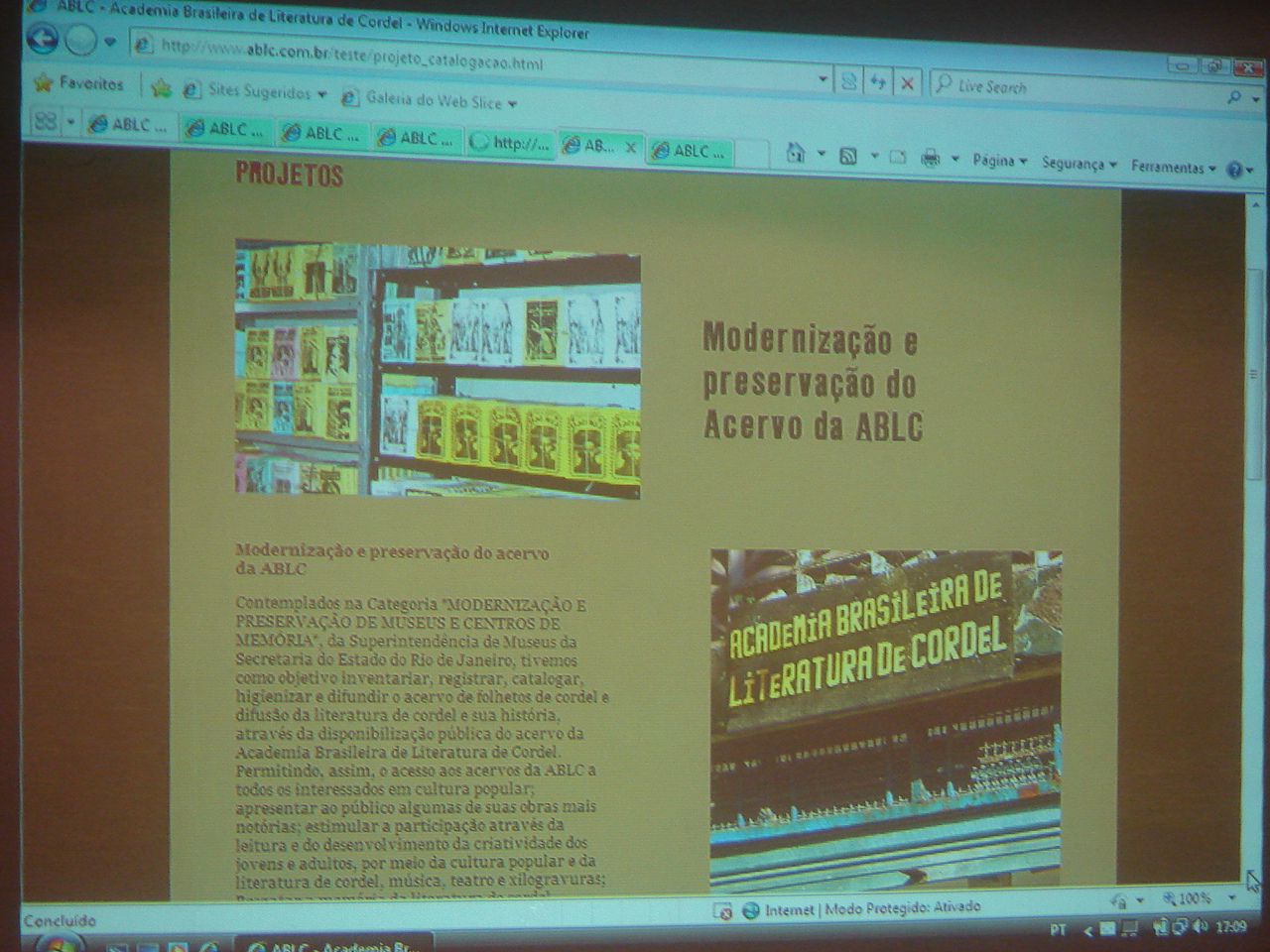
Task: Click the cordel booklets shelf photo
Action: (x=438, y=369)
